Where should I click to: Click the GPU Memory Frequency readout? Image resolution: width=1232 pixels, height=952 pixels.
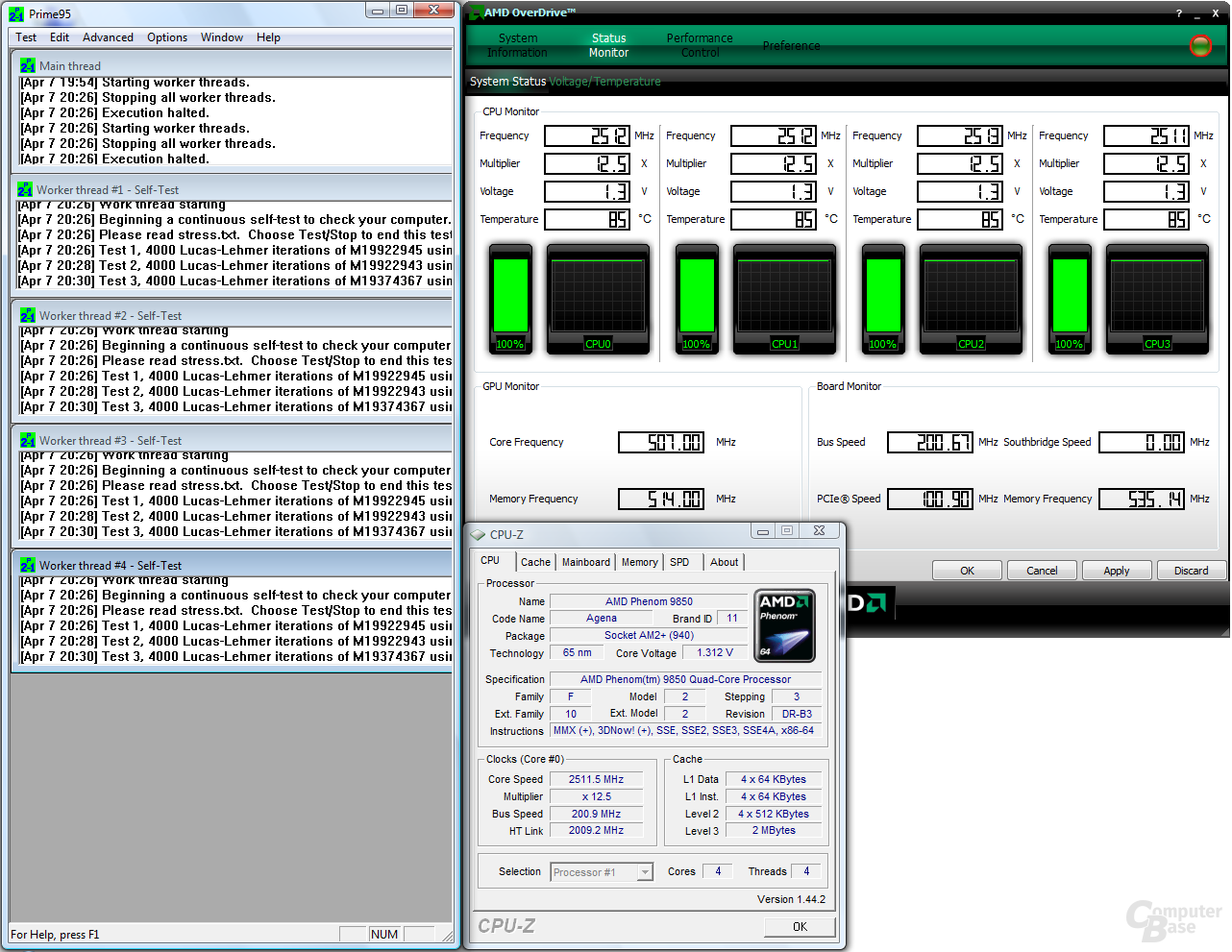[x=661, y=499]
